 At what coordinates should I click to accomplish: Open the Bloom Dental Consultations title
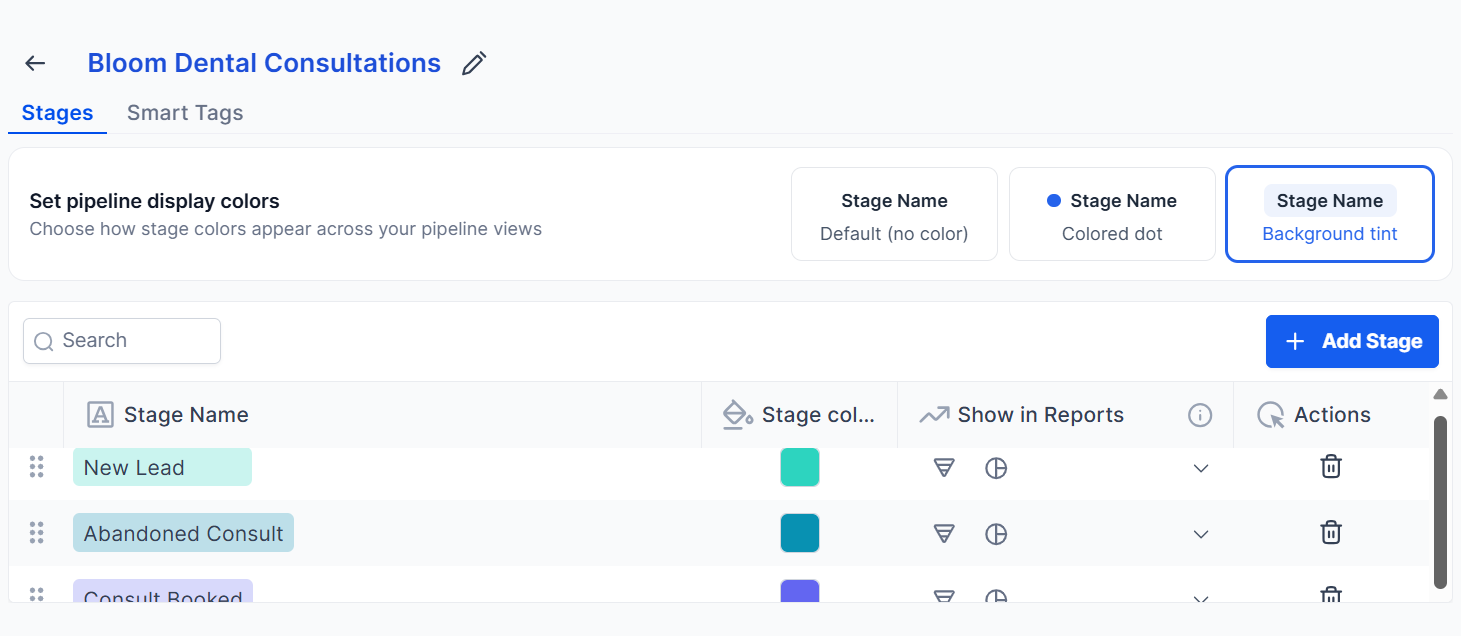pos(264,63)
